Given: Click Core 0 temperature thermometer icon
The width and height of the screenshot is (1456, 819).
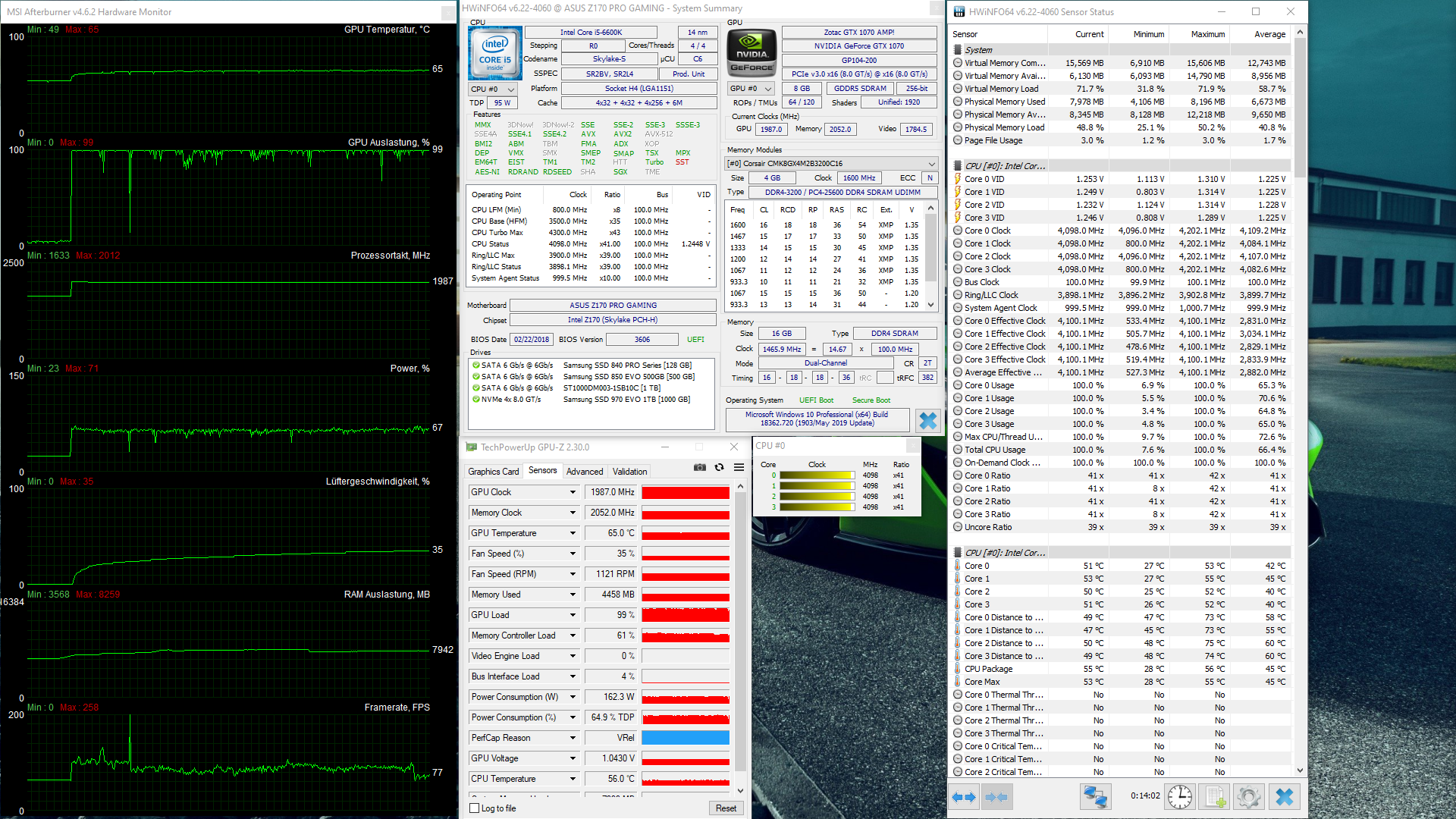Looking at the screenshot, I should tap(958, 566).
